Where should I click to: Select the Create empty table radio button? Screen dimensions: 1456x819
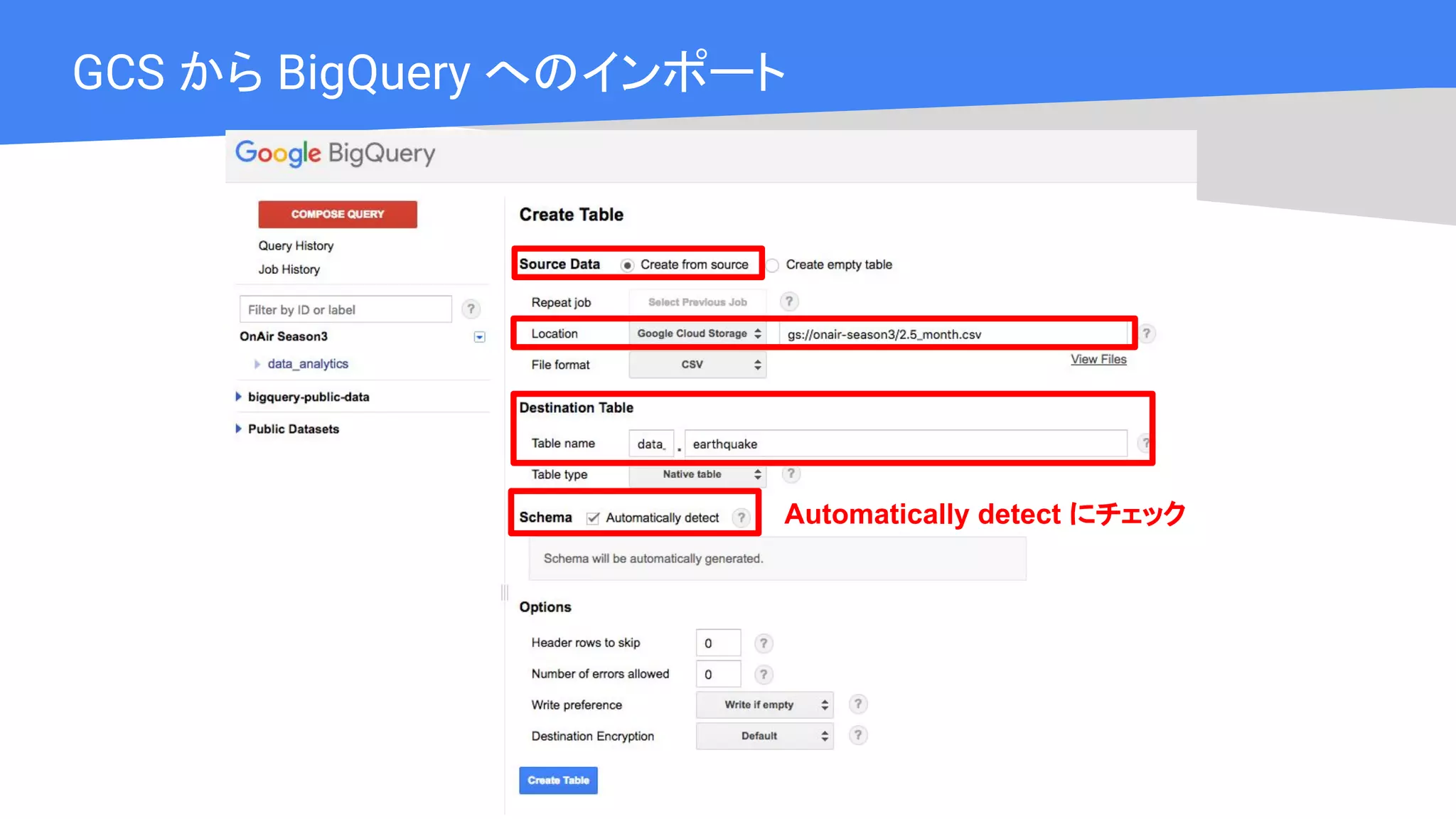773,265
